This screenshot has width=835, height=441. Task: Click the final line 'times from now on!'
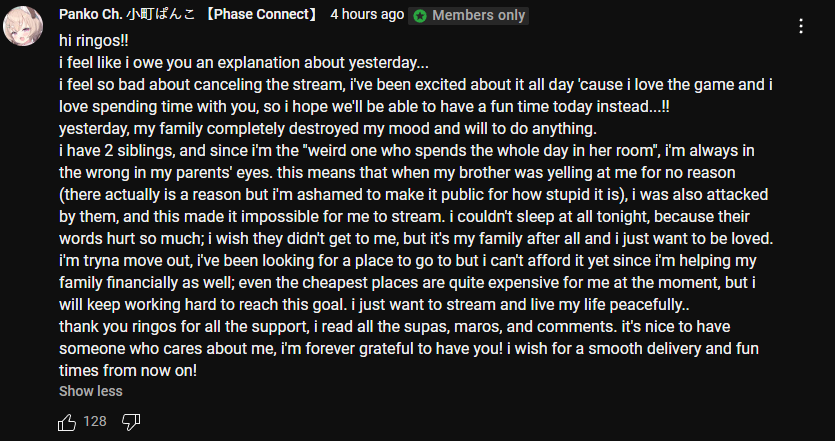pyautogui.click(x=128, y=370)
